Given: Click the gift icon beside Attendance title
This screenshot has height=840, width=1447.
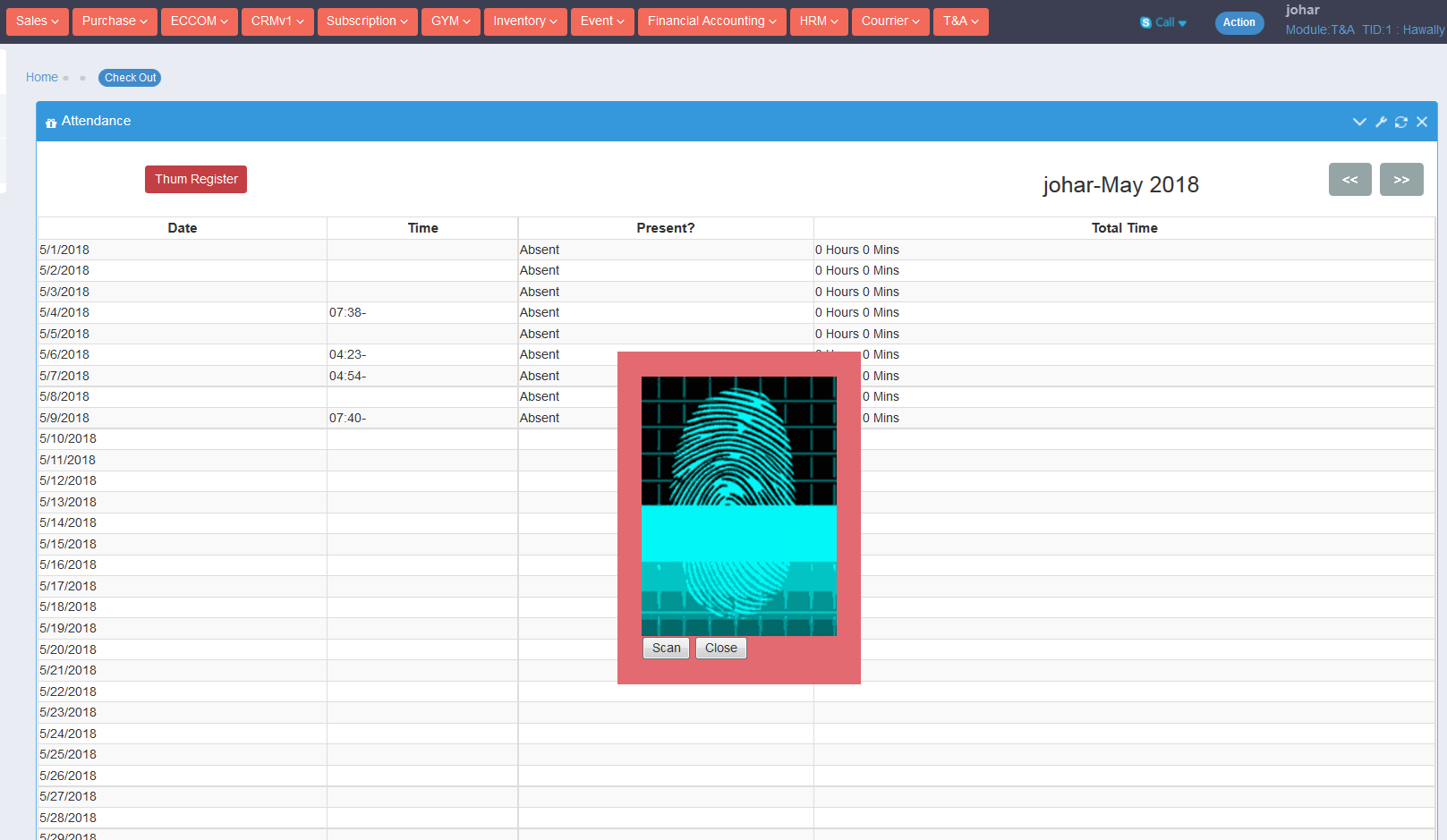Looking at the screenshot, I should click(51, 123).
